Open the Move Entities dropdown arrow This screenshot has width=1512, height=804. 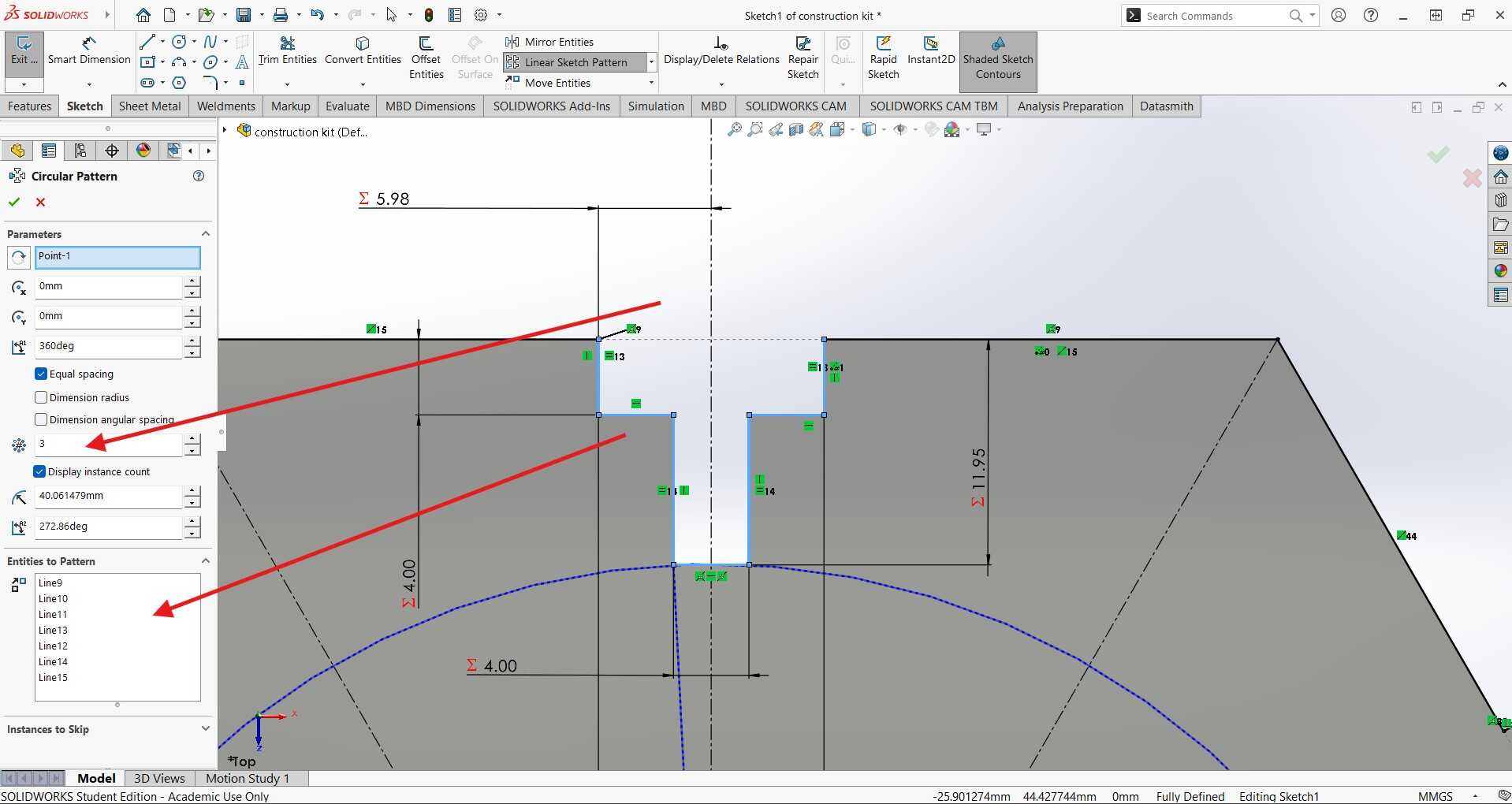pos(651,83)
